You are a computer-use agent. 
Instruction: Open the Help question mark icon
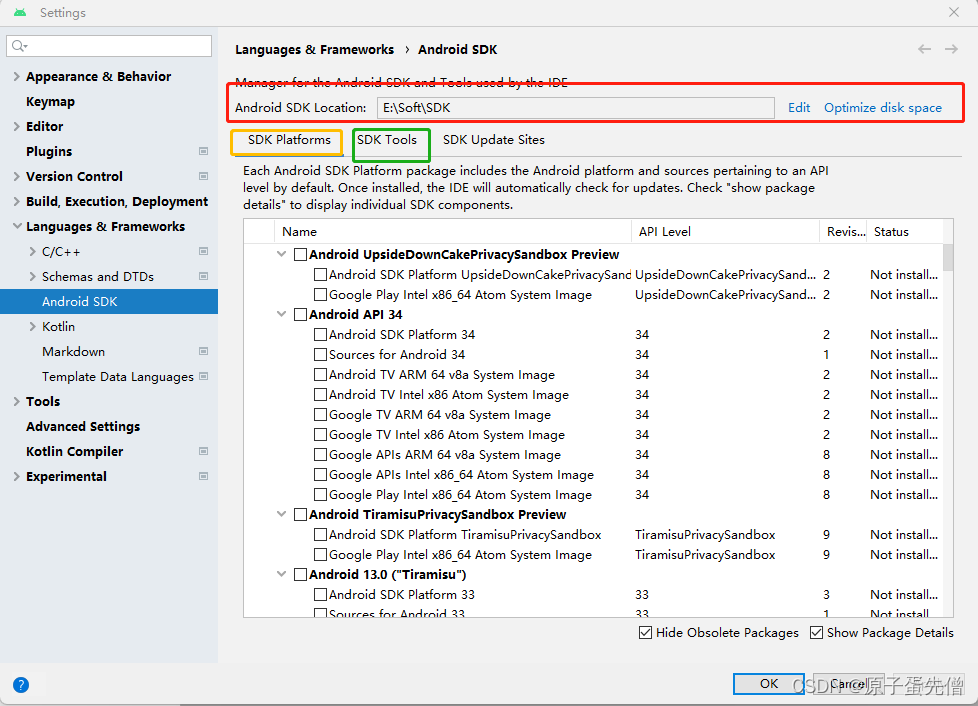click(21, 685)
